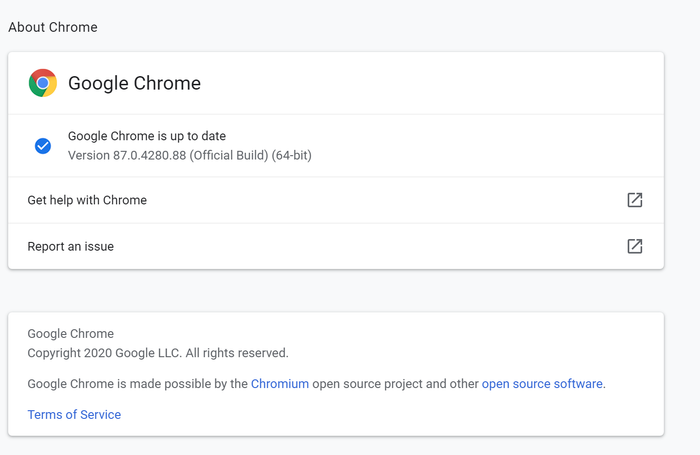This screenshot has height=455, width=700.
Task: Click the About Chrome page heading
Action: pyautogui.click(x=53, y=27)
